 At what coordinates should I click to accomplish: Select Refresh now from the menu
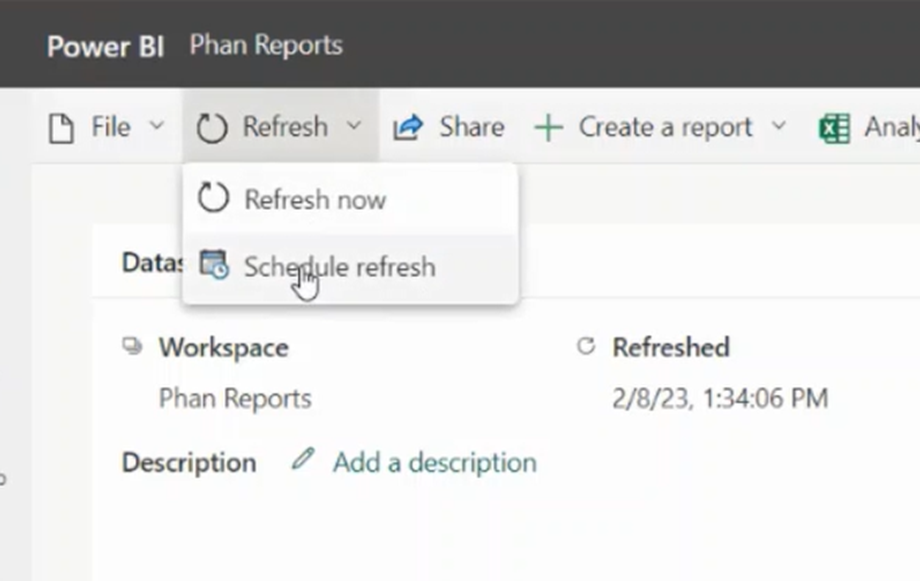350,199
